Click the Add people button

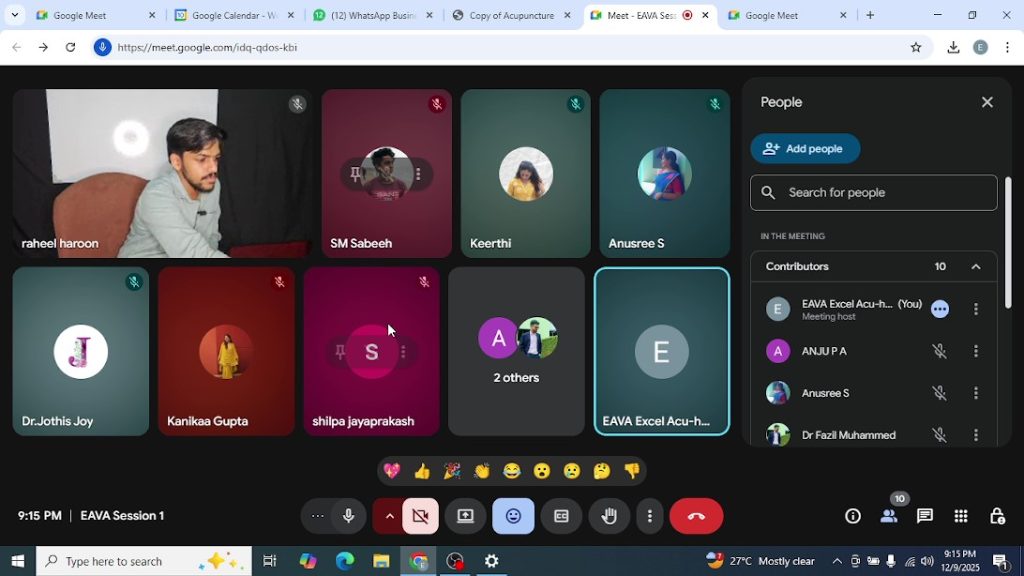[x=805, y=148]
